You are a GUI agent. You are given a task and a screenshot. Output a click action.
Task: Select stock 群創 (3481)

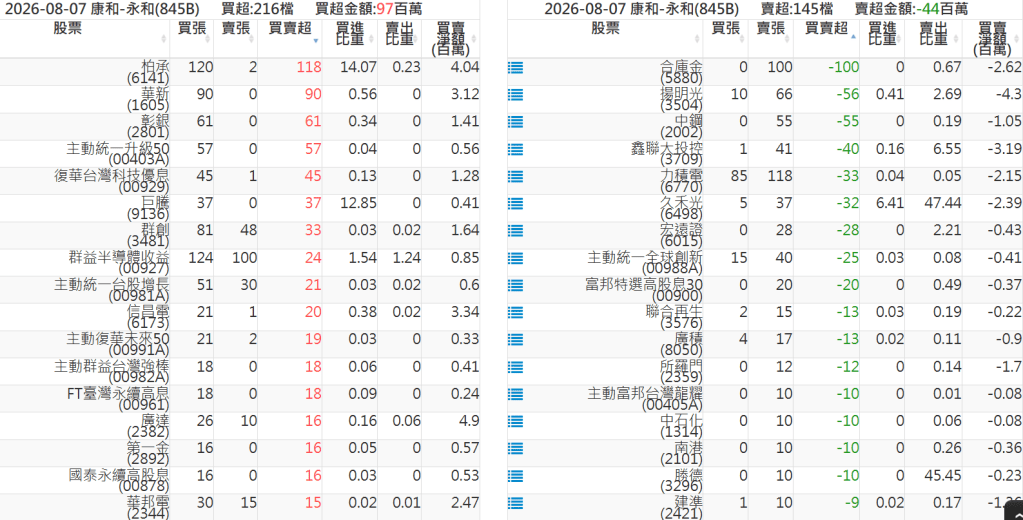pos(148,236)
